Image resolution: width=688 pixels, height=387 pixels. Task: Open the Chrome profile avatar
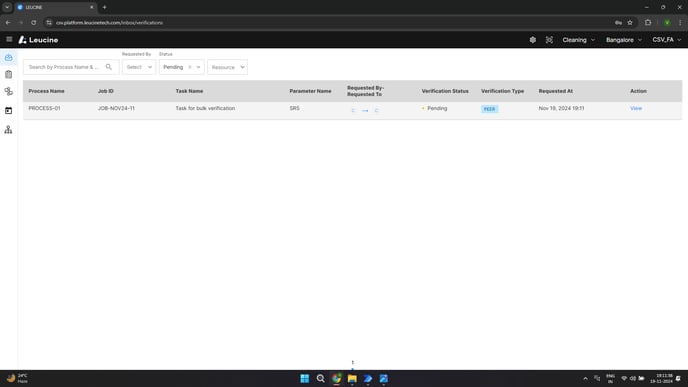tap(667, 22)
